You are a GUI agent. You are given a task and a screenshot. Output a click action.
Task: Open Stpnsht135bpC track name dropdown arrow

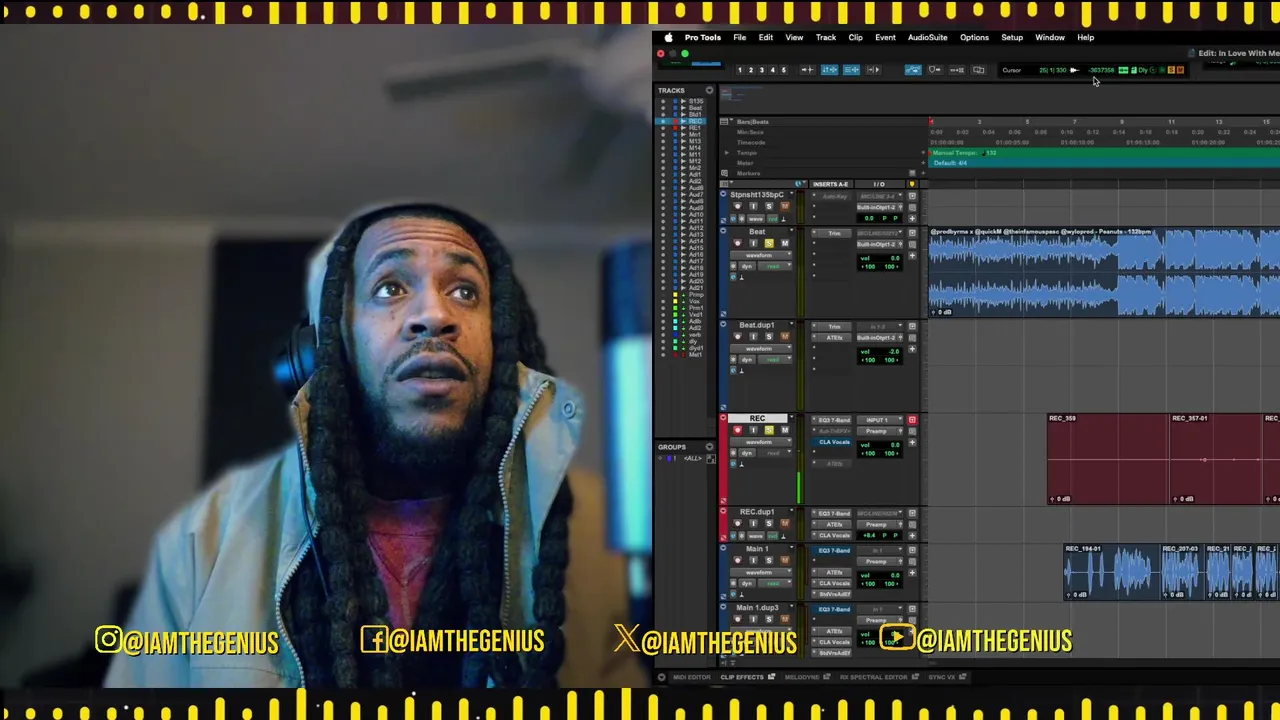click(x=792, y=193)
